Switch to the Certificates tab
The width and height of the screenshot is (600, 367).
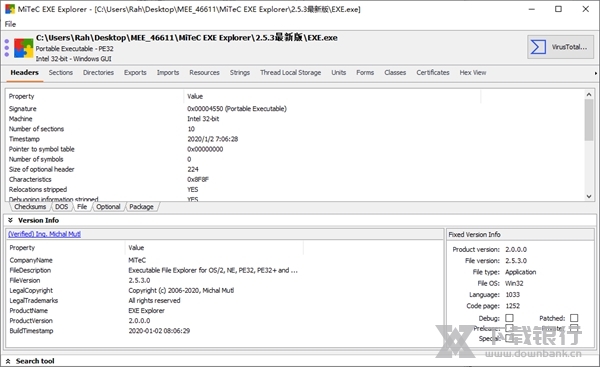(x=433, y=73)
